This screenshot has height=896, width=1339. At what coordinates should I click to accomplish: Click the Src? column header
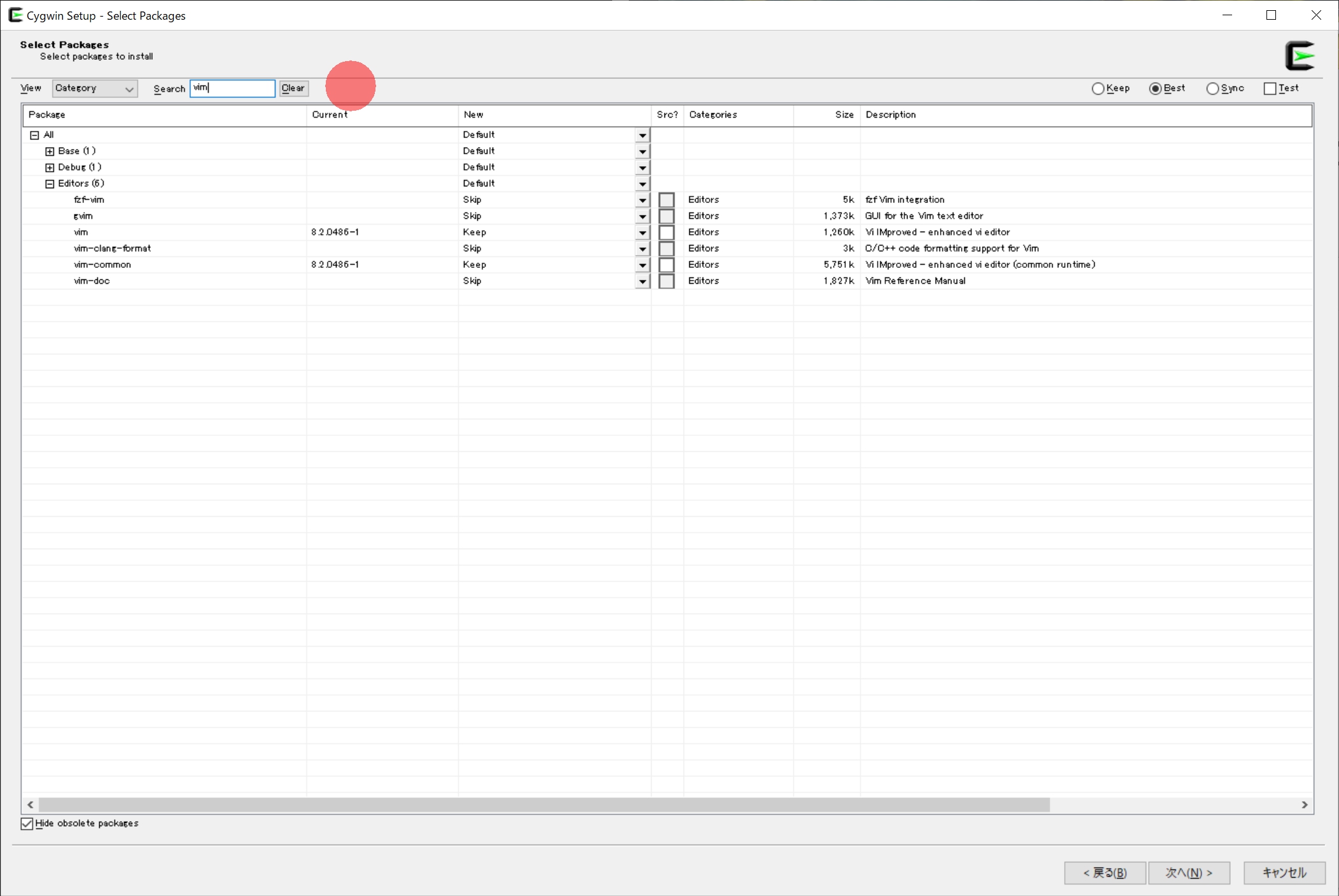668,115
